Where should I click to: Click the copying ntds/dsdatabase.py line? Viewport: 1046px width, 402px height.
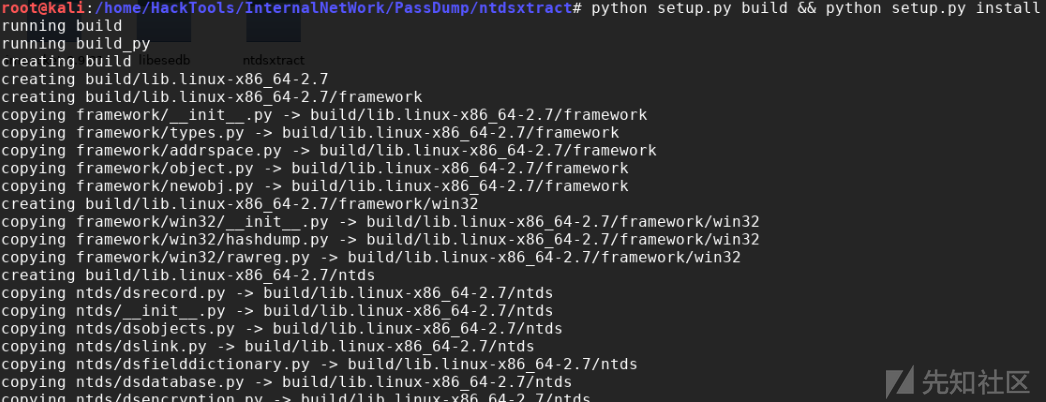click(x=286, y=382)
